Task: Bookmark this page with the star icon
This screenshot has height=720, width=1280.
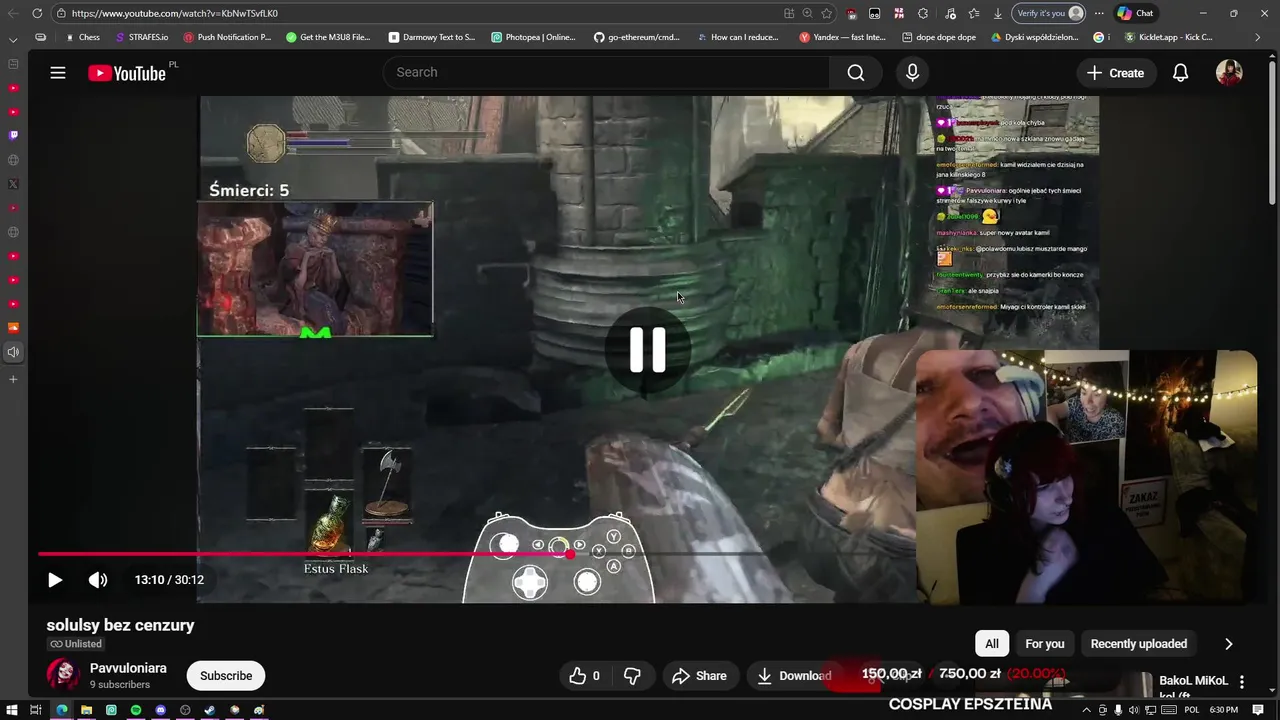Action: click(826, 13)
